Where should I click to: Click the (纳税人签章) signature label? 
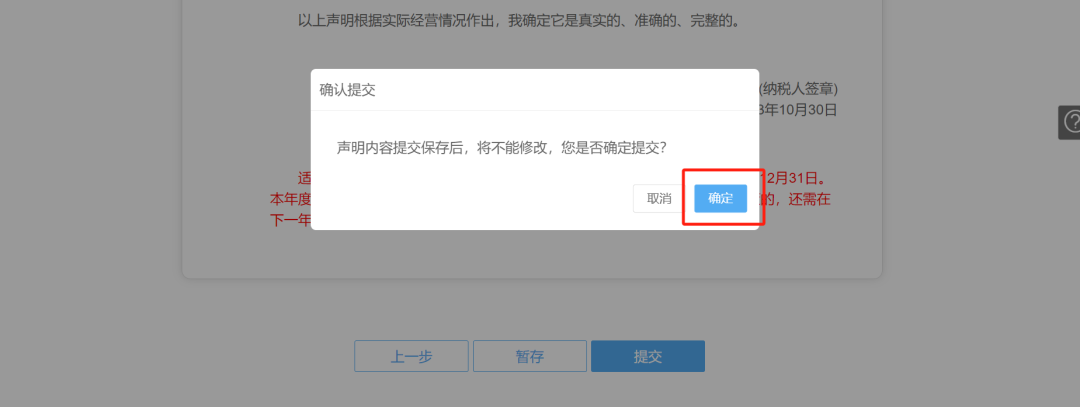pyautogui.click(x=798, y=90)
